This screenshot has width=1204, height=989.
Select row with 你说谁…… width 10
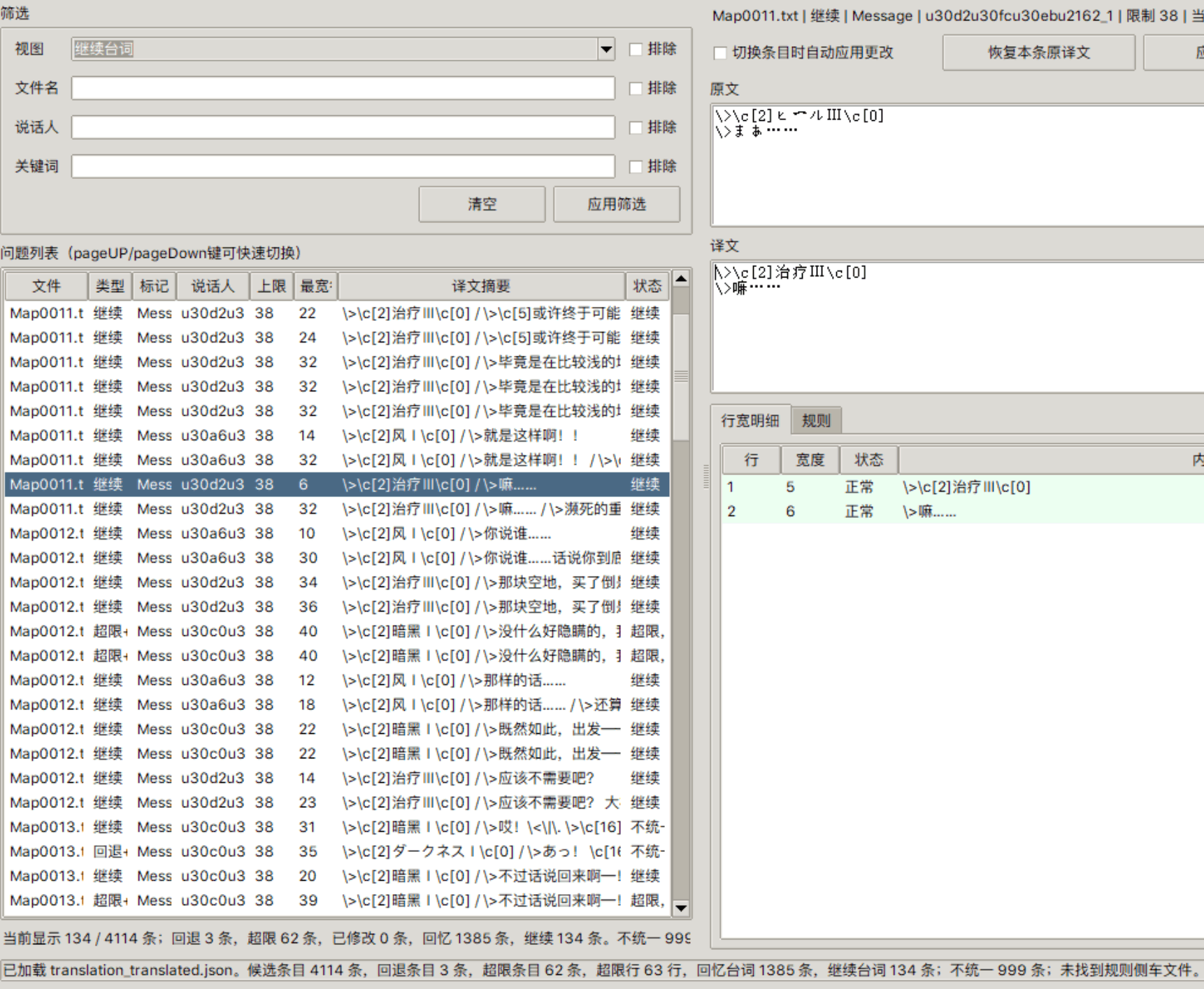pos(337,533)
